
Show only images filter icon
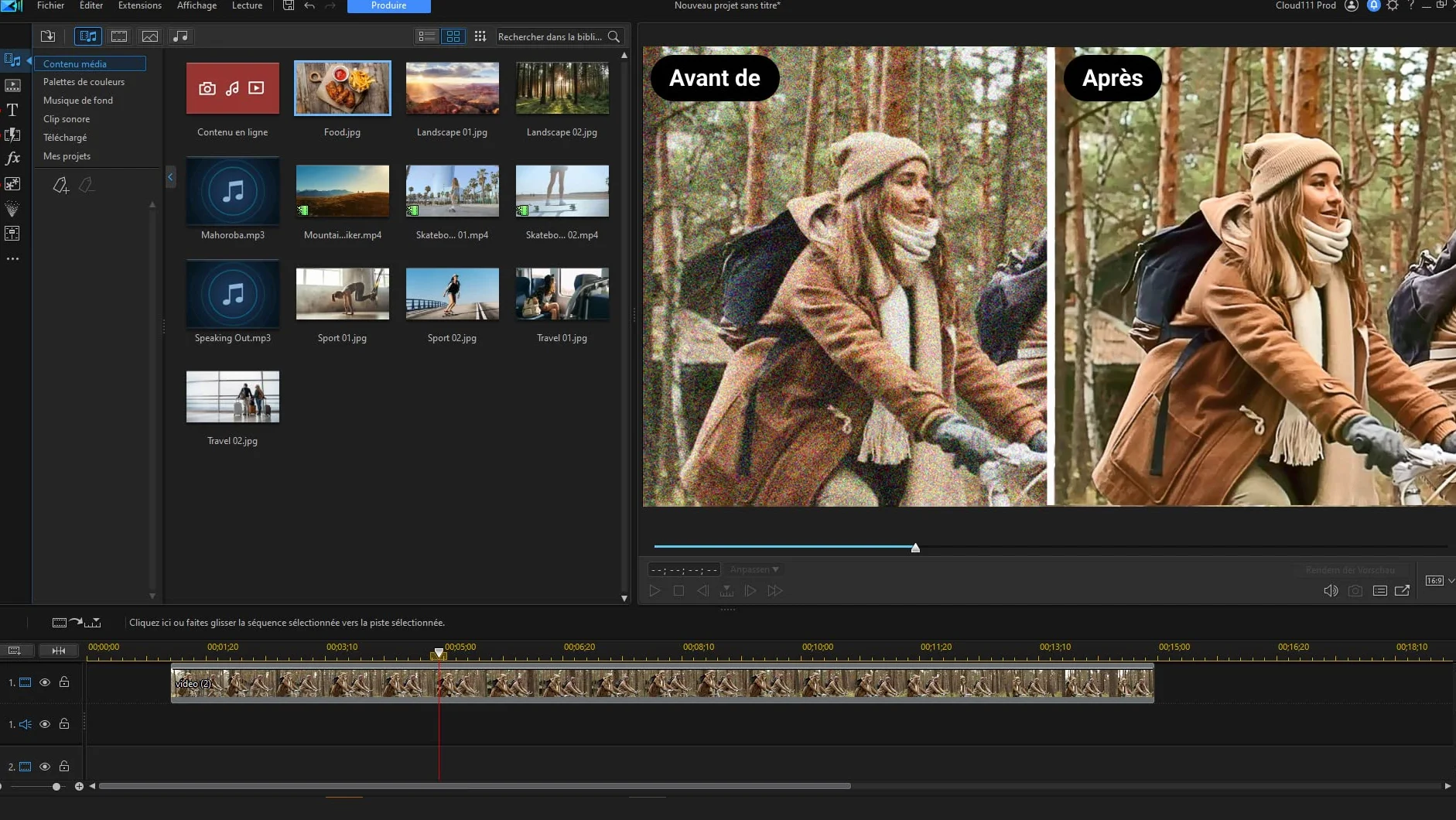[150, 36]
